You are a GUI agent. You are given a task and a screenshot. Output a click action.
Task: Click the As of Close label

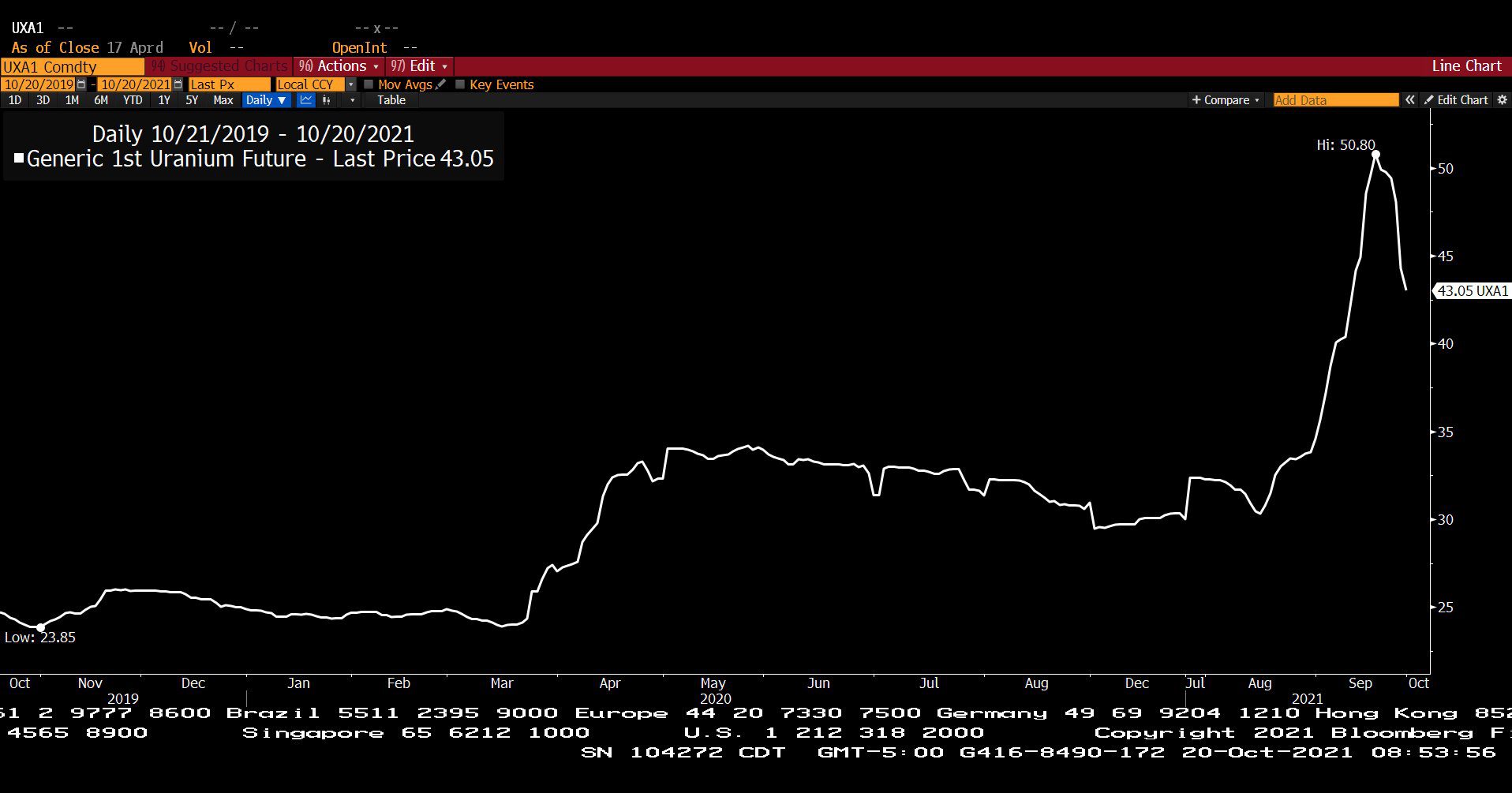point(55,48)
